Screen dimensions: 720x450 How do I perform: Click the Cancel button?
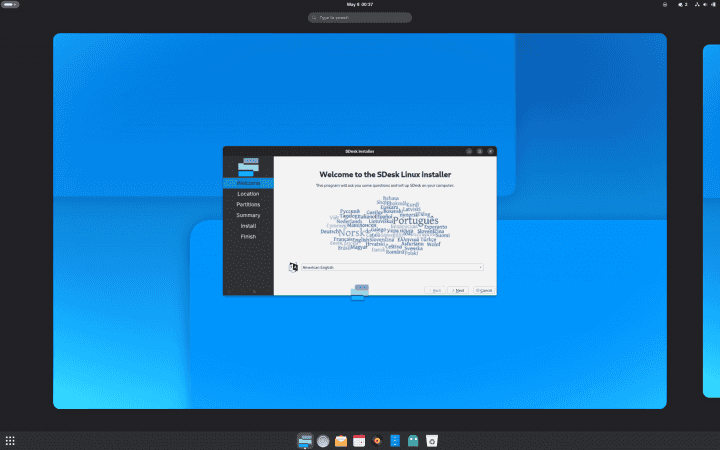pos(484,290)
